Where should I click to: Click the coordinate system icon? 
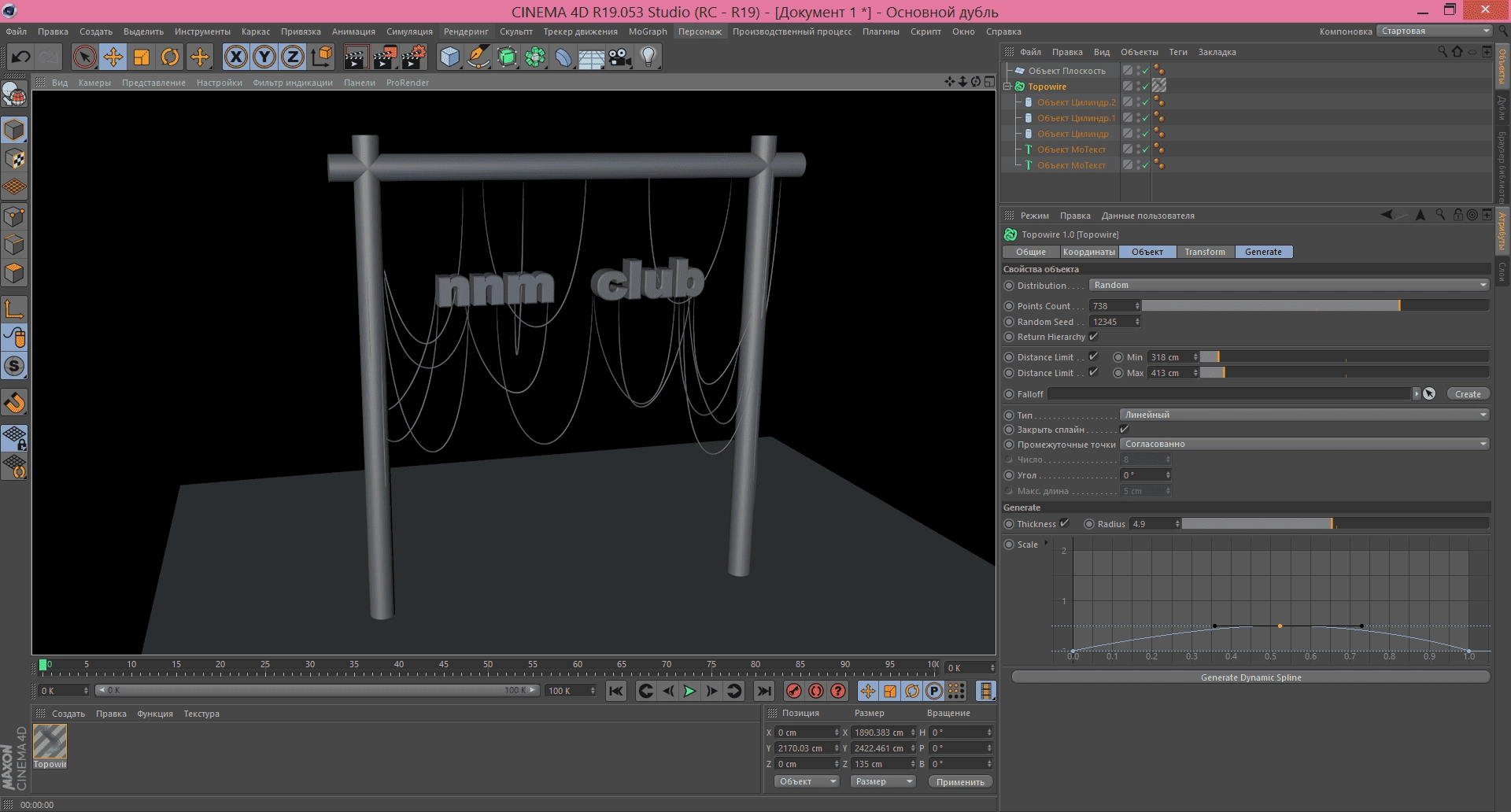pyautogui.click(x=322, y=57)
